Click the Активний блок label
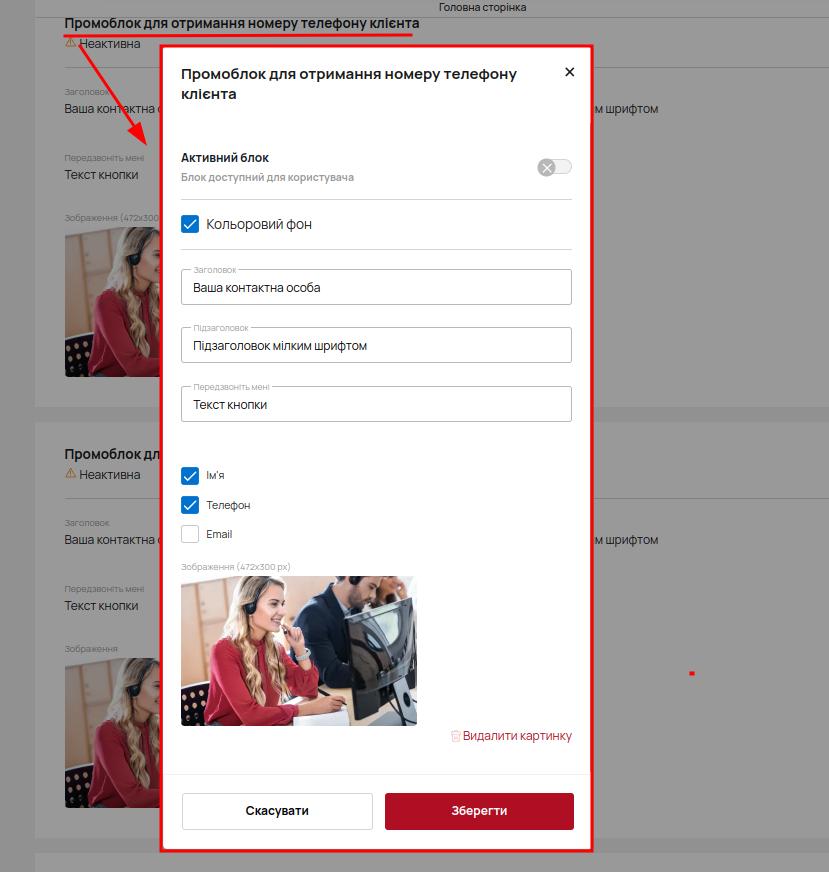 (x=225, y=158)
